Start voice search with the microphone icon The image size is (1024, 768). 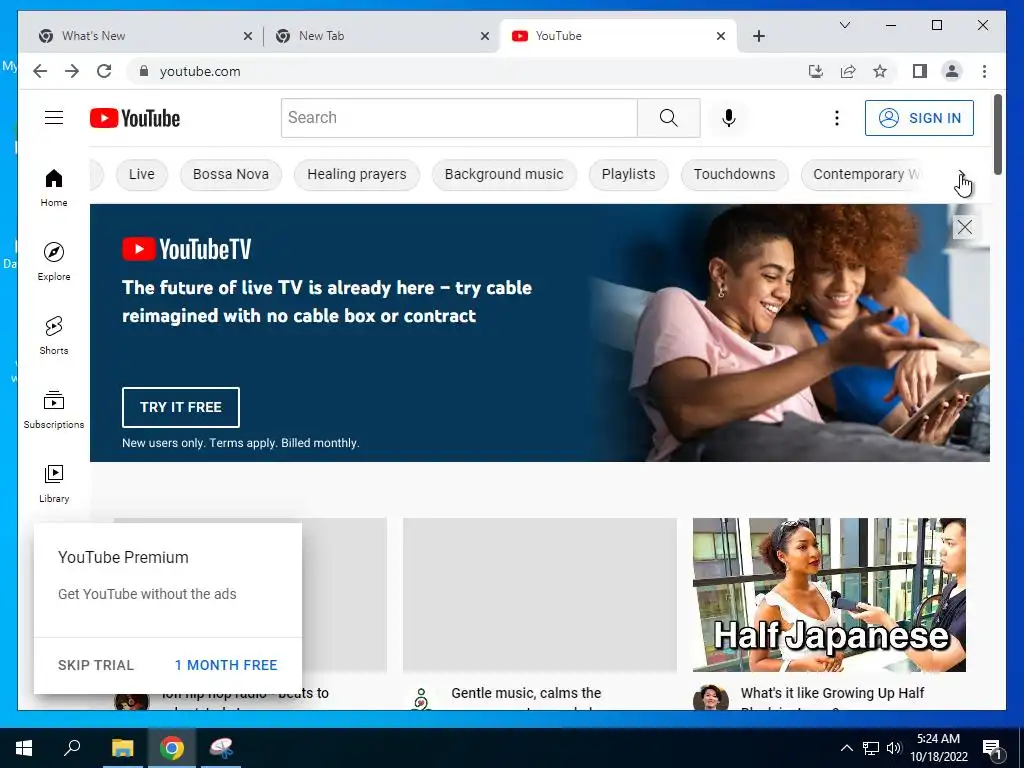pyautogui.click(x=729, y=118)
